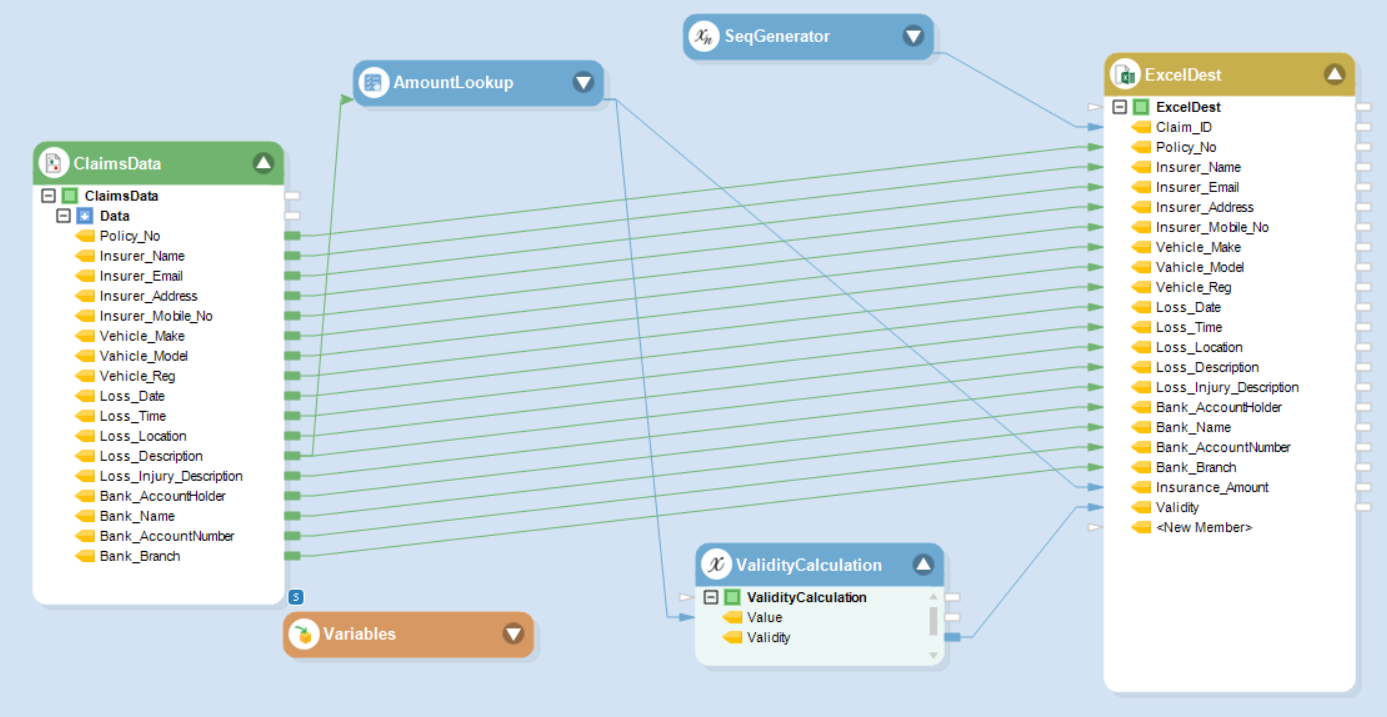This screenshot has height=717, width=1387.
Task: Click the yellow field icon beside Policy_No
Action: 87,236
